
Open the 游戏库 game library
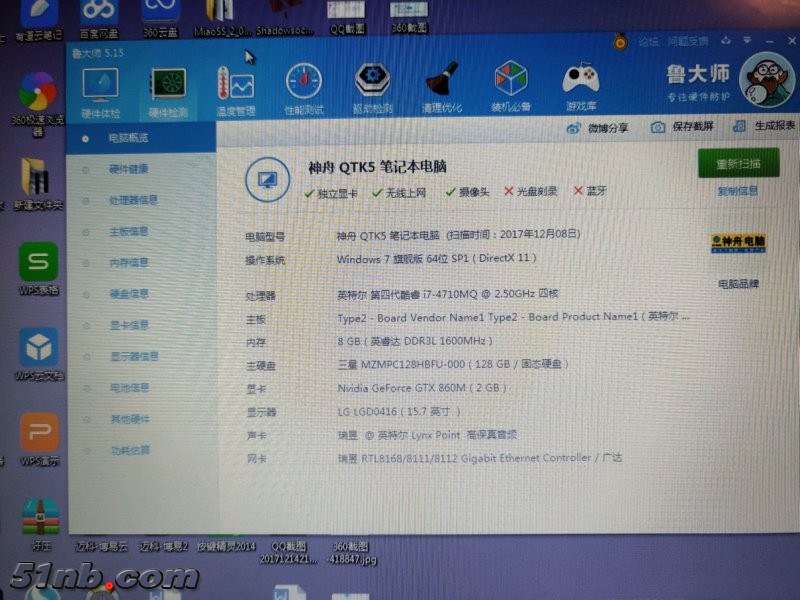pos(581,86)
